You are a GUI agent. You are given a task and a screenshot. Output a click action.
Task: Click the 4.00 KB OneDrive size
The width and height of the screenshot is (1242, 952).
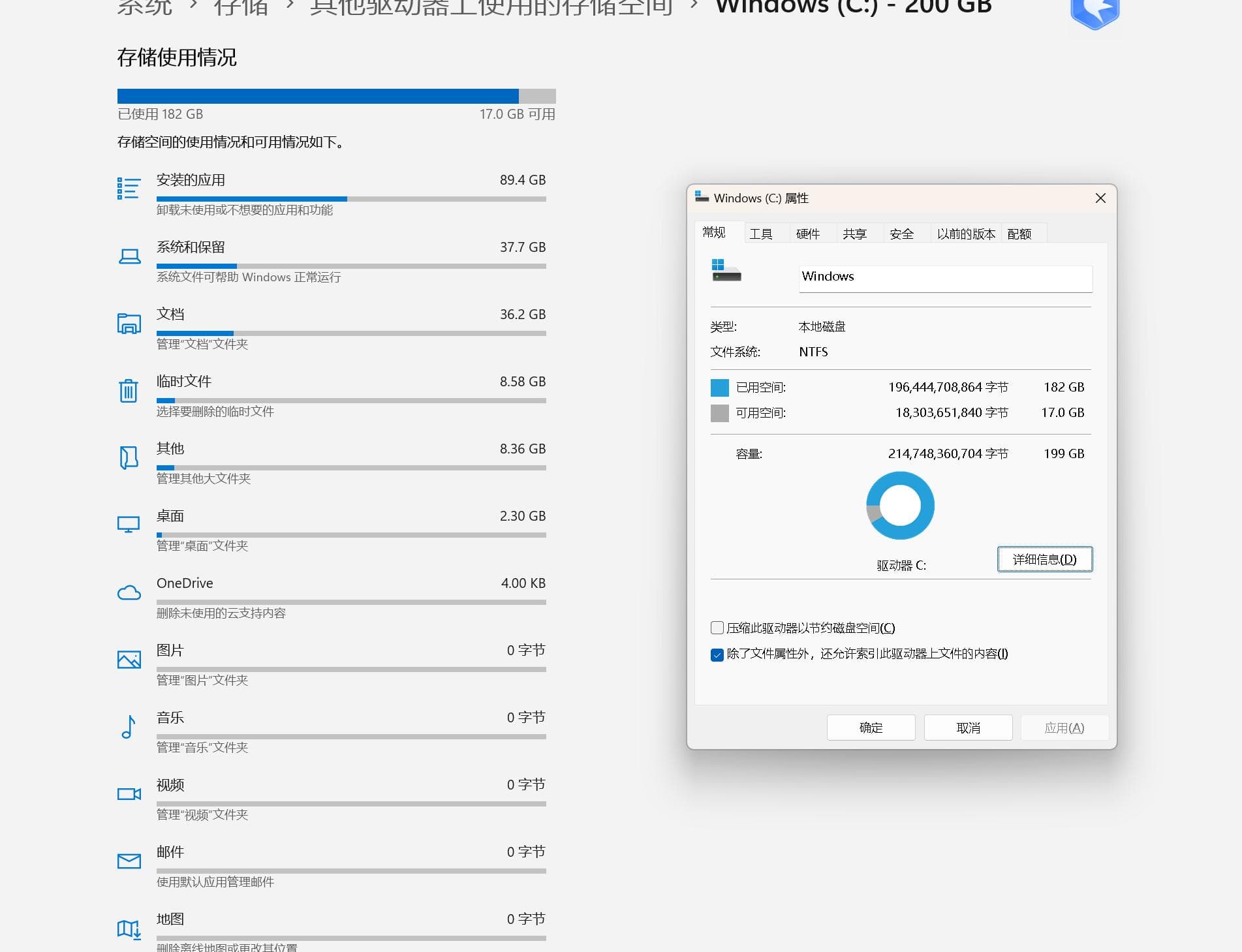pyautogui.click(x=523, y=583)
